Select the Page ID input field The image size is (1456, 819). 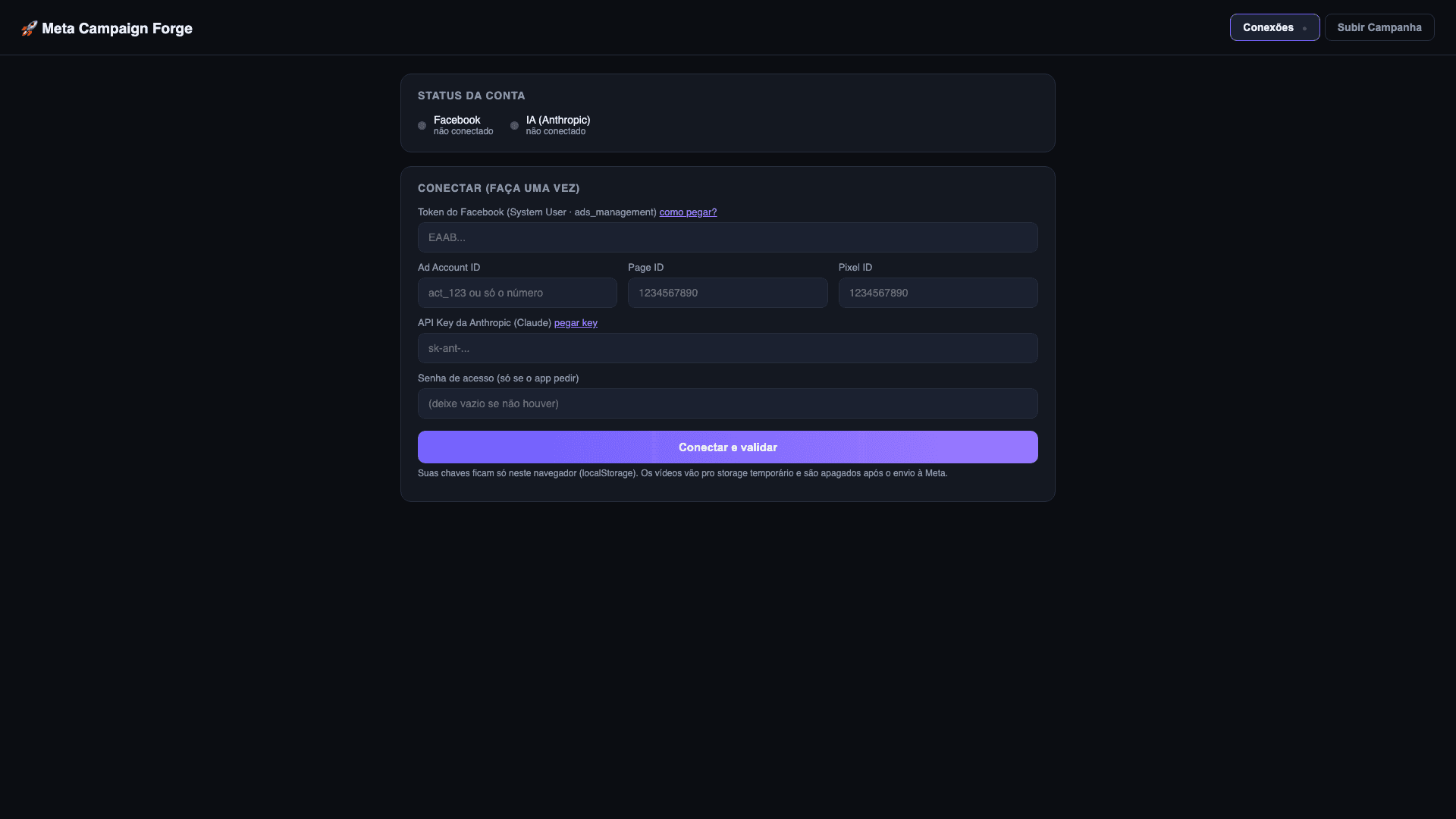[727, 293]
